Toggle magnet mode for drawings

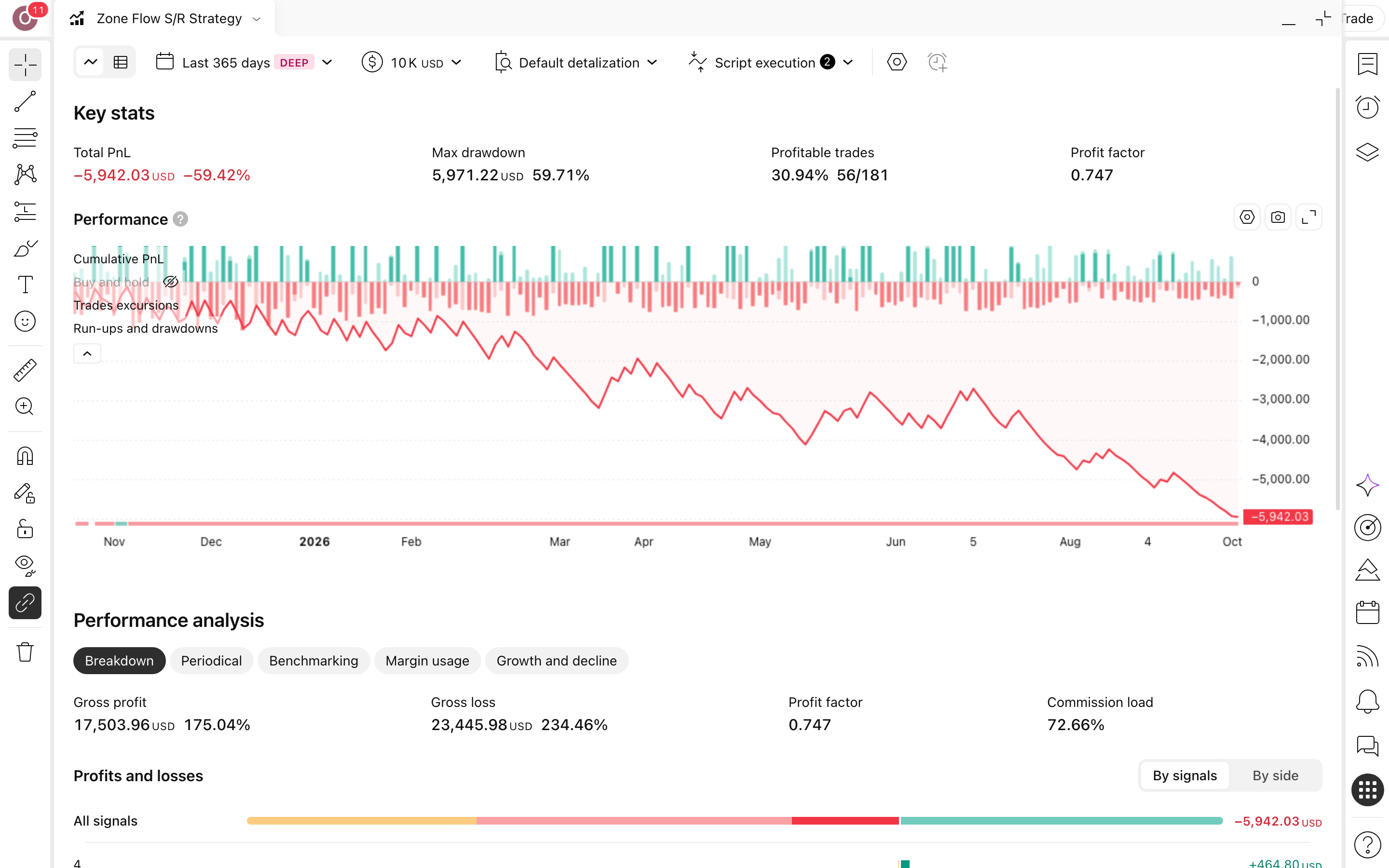(x=25, y=456)
